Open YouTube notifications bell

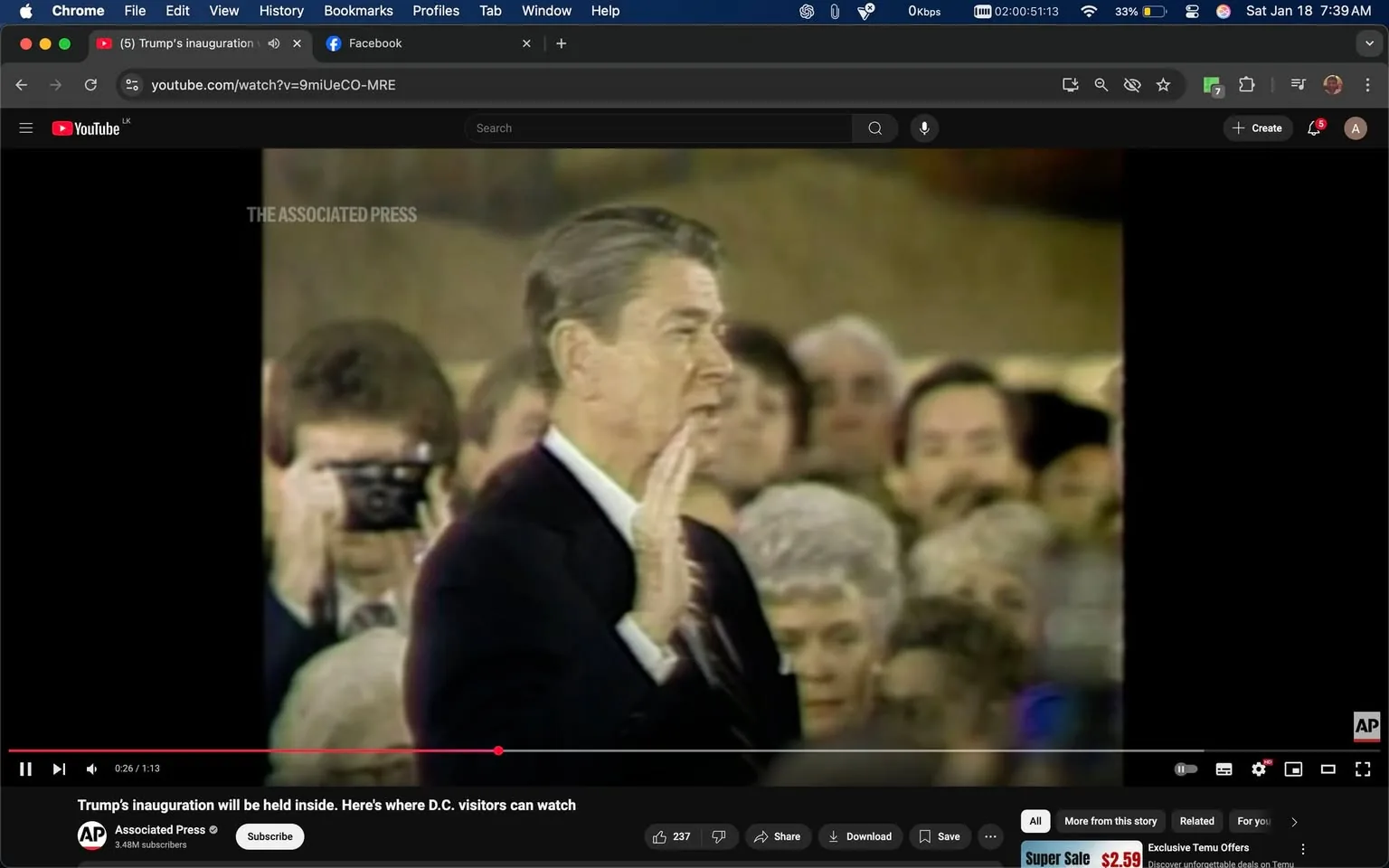[1314, 128]
